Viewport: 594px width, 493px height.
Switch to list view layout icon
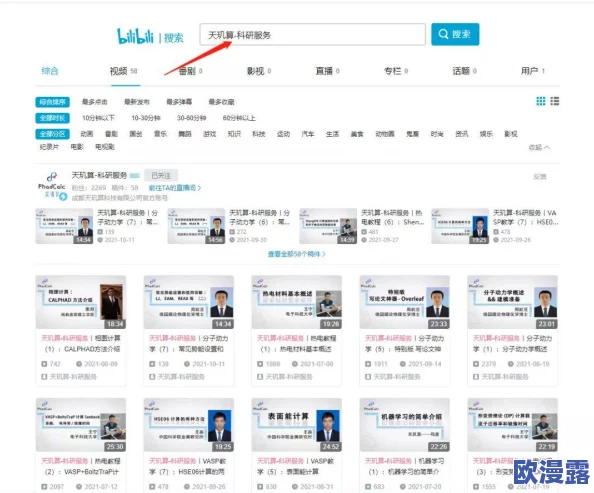(x=555, y=101)
